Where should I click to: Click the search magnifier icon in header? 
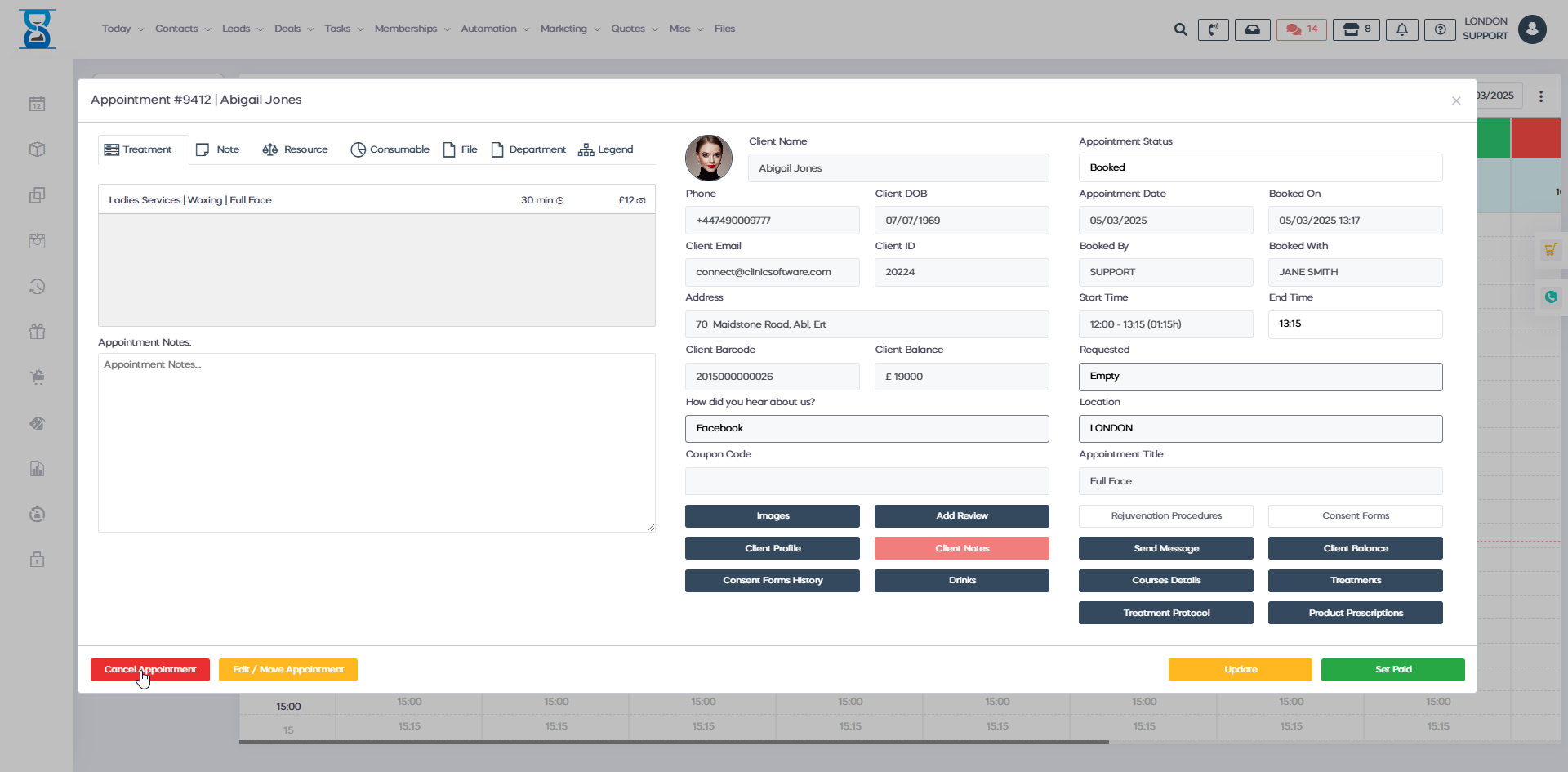pyautogui.click(x=1180, y=29)
